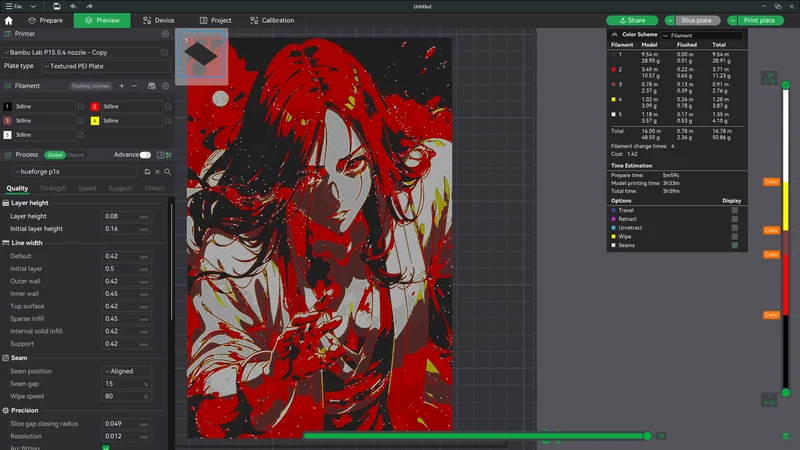
Task: Click Layer height value field
Action: (x=126, y=216)
